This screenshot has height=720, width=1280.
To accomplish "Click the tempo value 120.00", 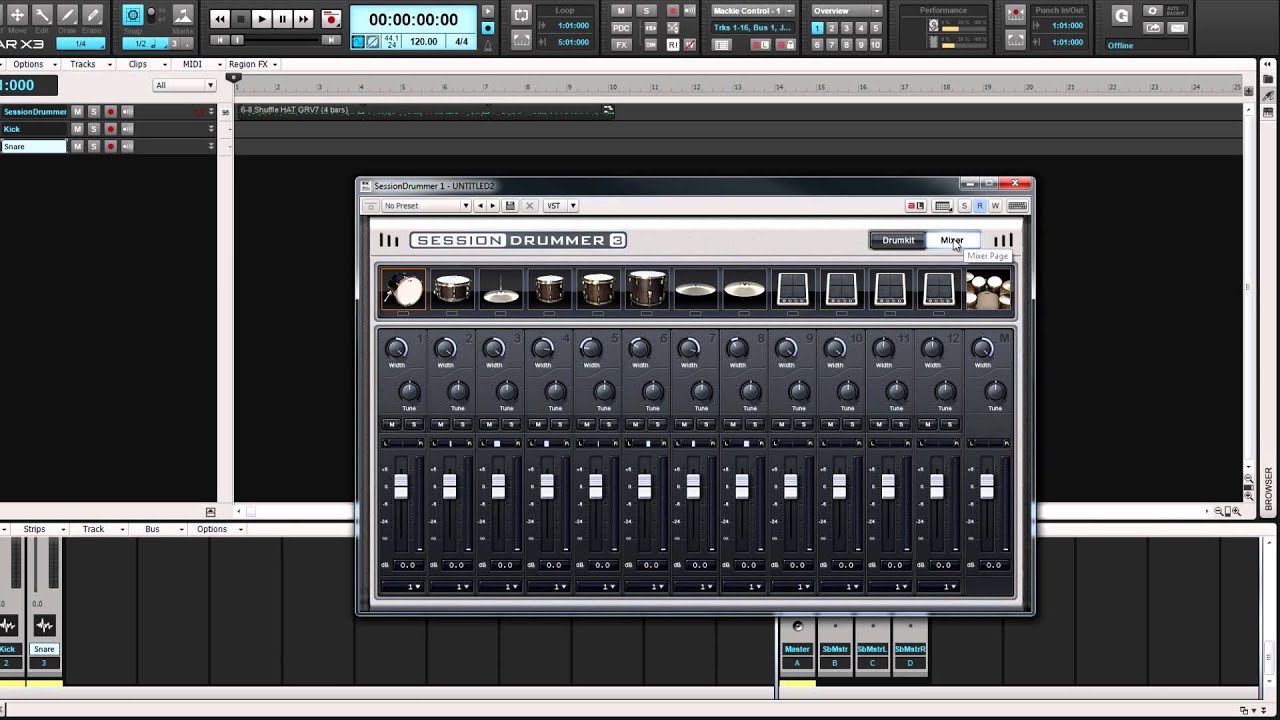I will tap(423, 42).
